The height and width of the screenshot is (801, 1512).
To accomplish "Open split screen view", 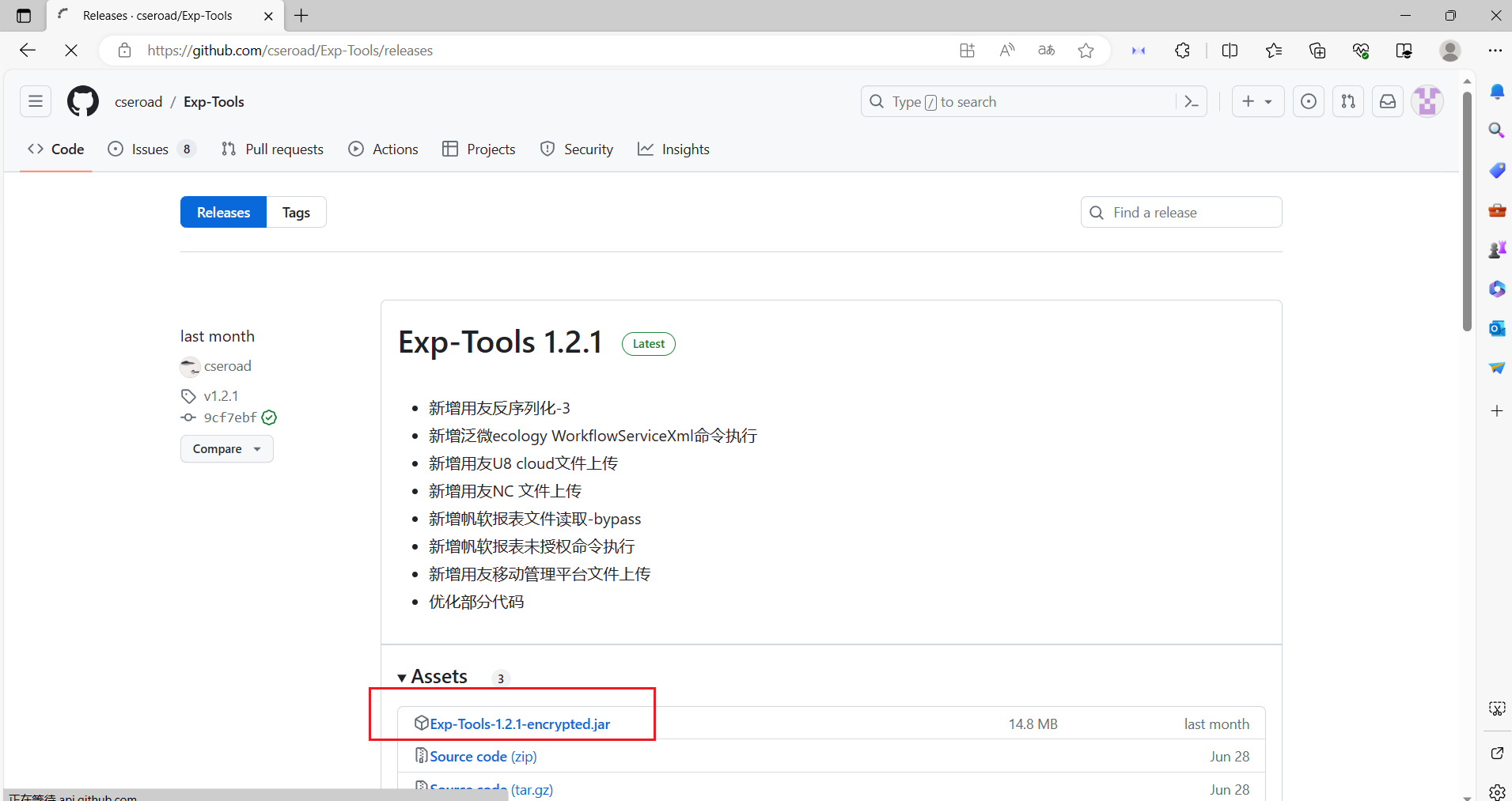I will 1230,51.
